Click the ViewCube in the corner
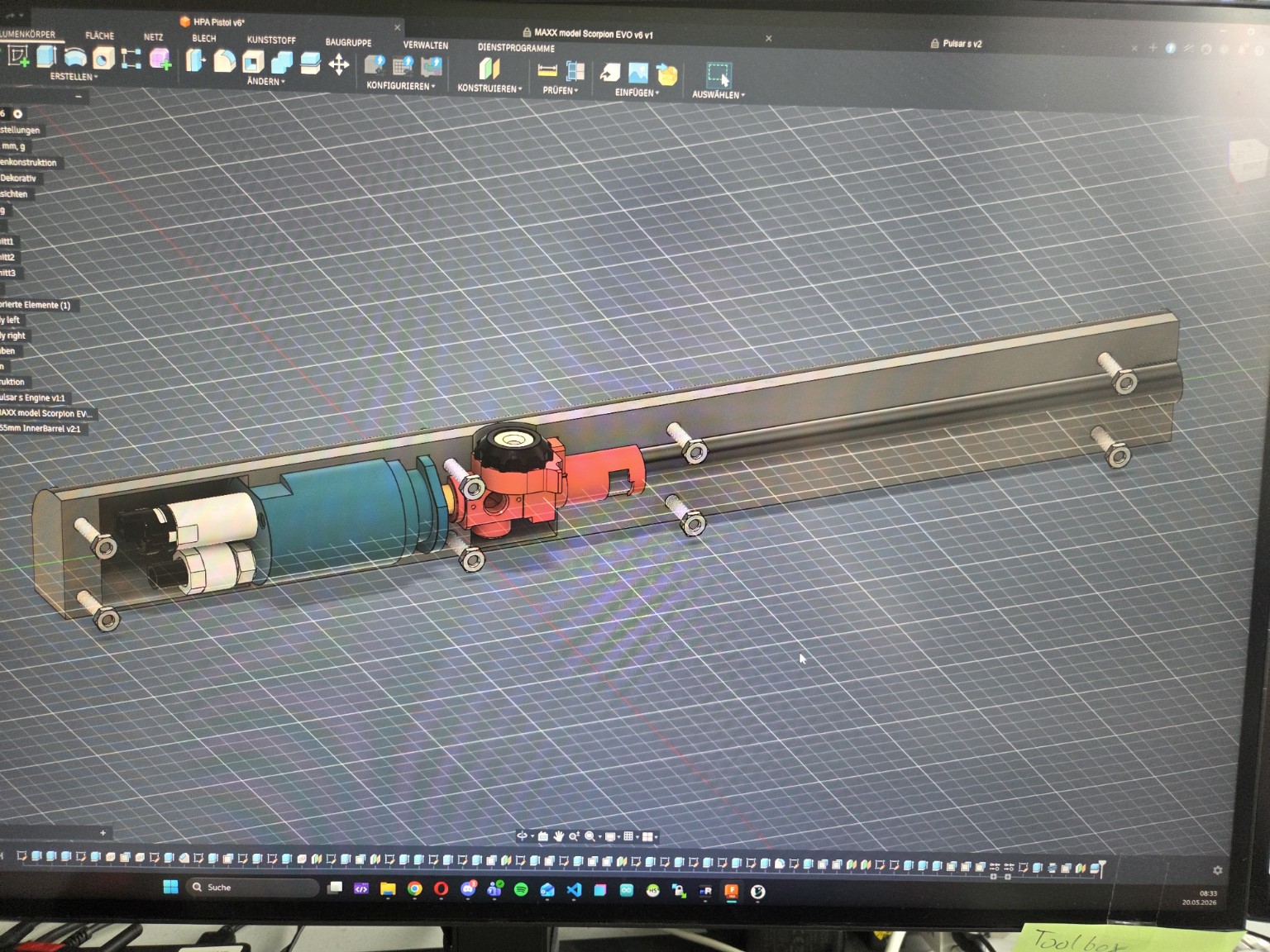 [1248, 159]
